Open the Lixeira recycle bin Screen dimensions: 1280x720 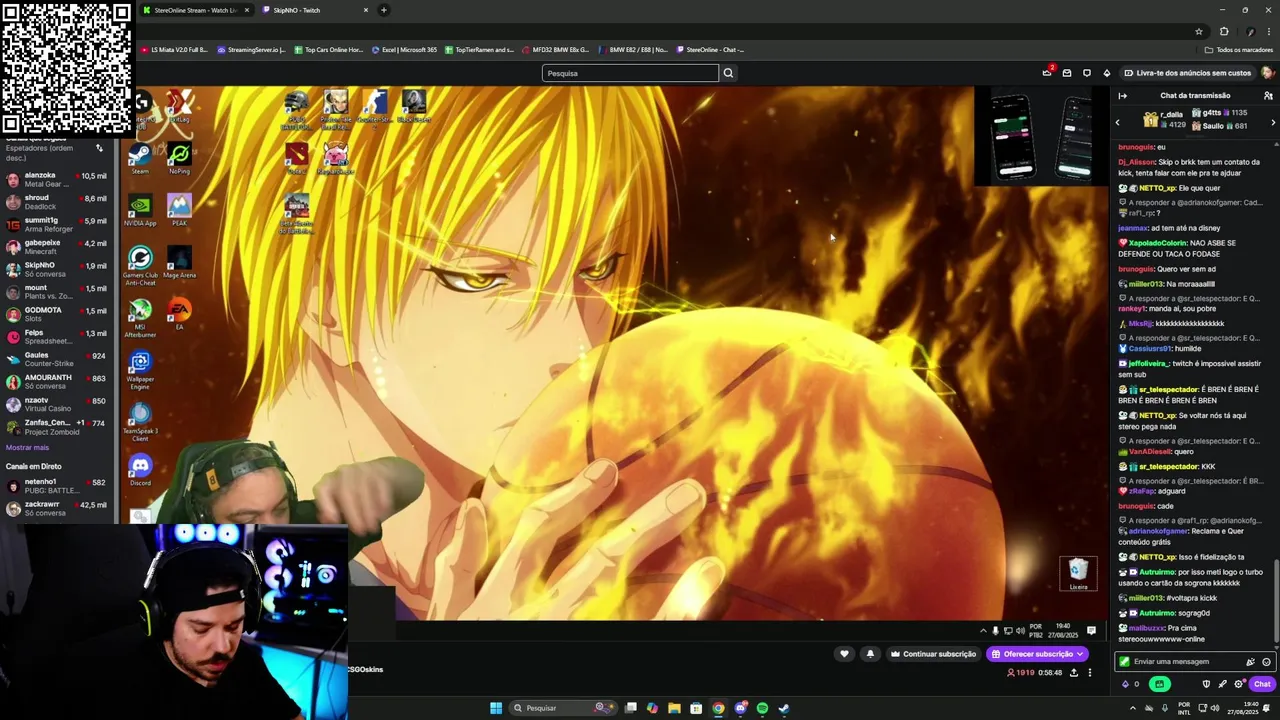(x=1078, y=574)
